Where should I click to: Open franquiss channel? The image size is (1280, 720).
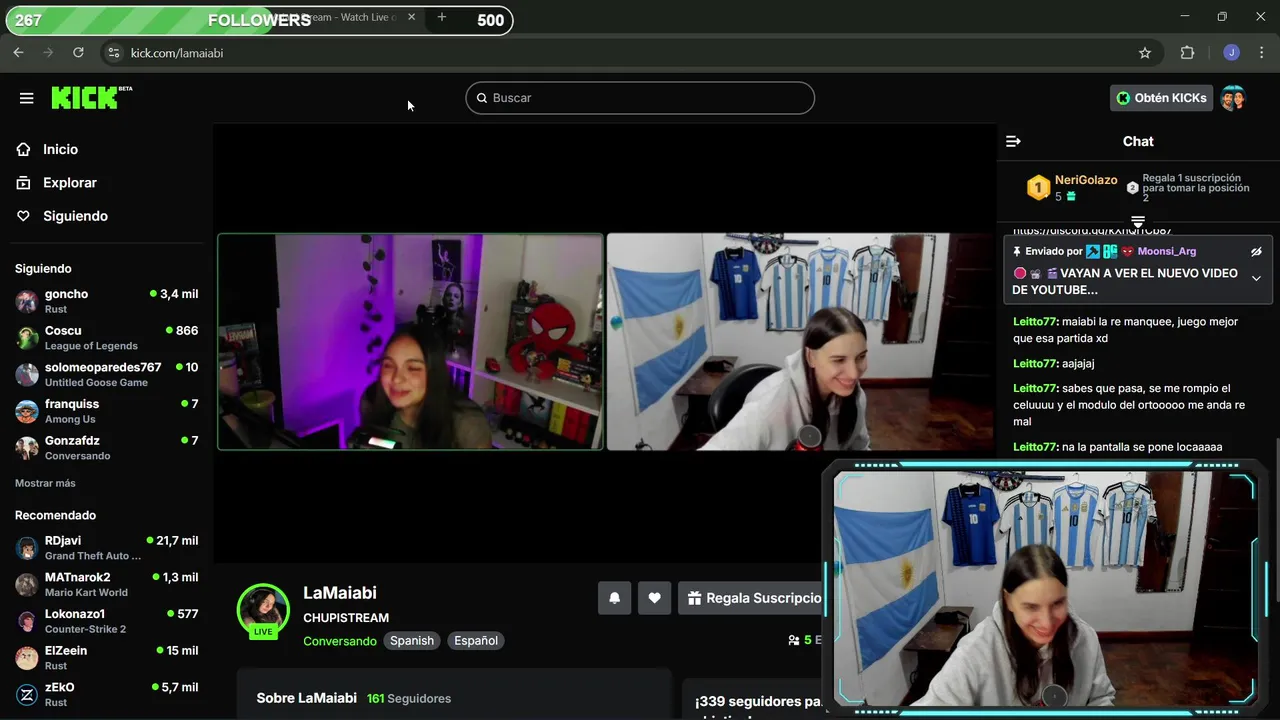tap(106, 411)
